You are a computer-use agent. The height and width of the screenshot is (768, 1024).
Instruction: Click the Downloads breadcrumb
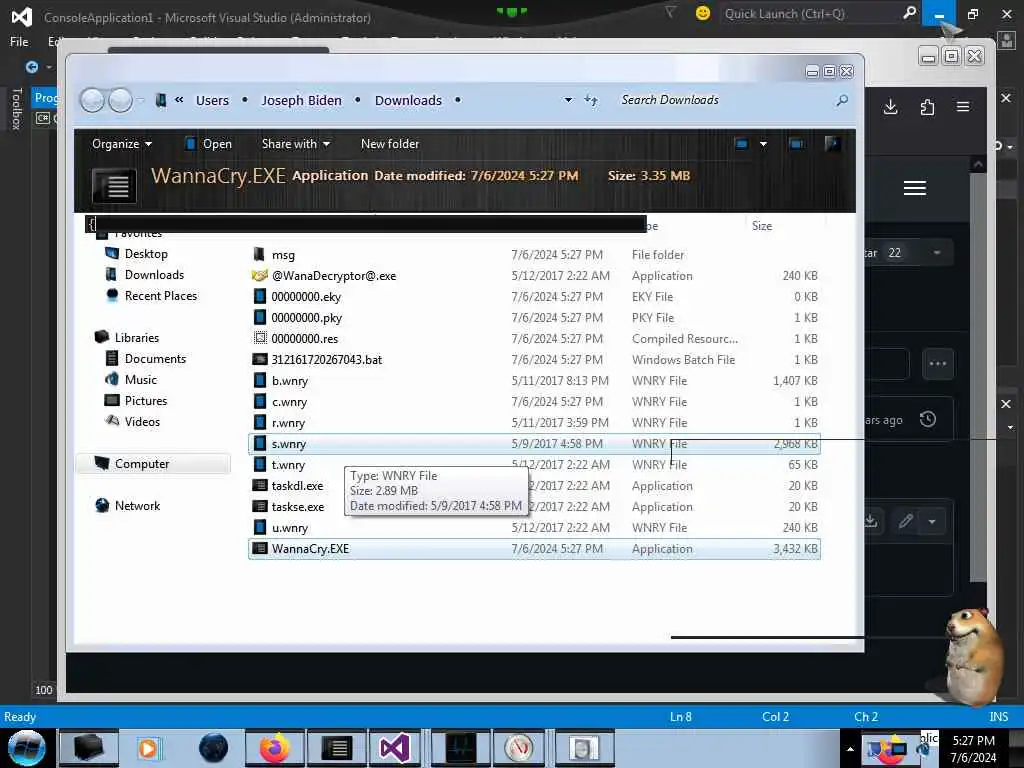[x=408, y=101]
